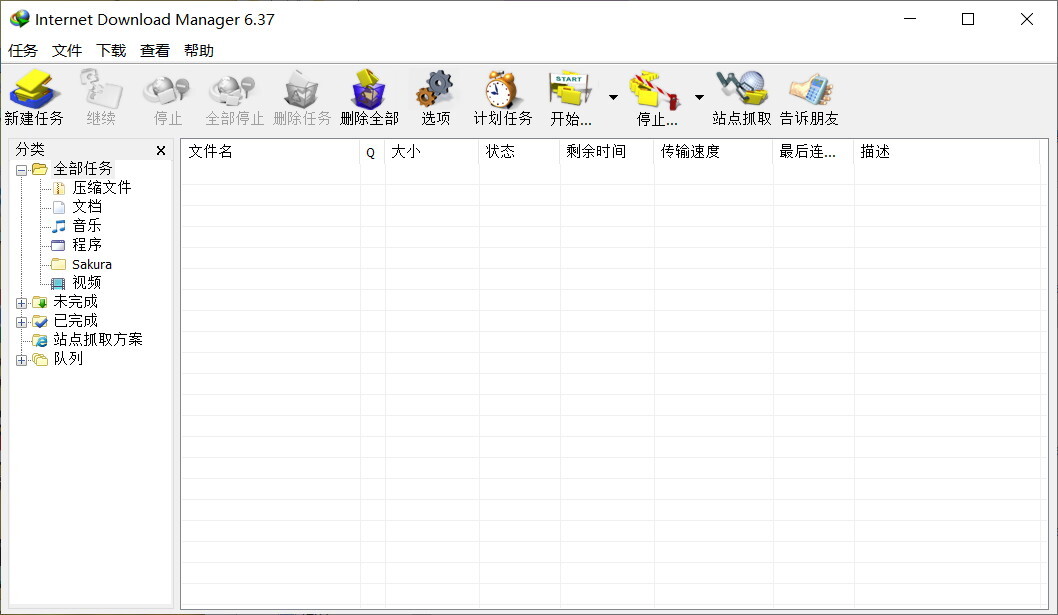This screenshot has height=615, width=1058.
Task: Expand the 队列 tree node
Action: pos(22,359)
